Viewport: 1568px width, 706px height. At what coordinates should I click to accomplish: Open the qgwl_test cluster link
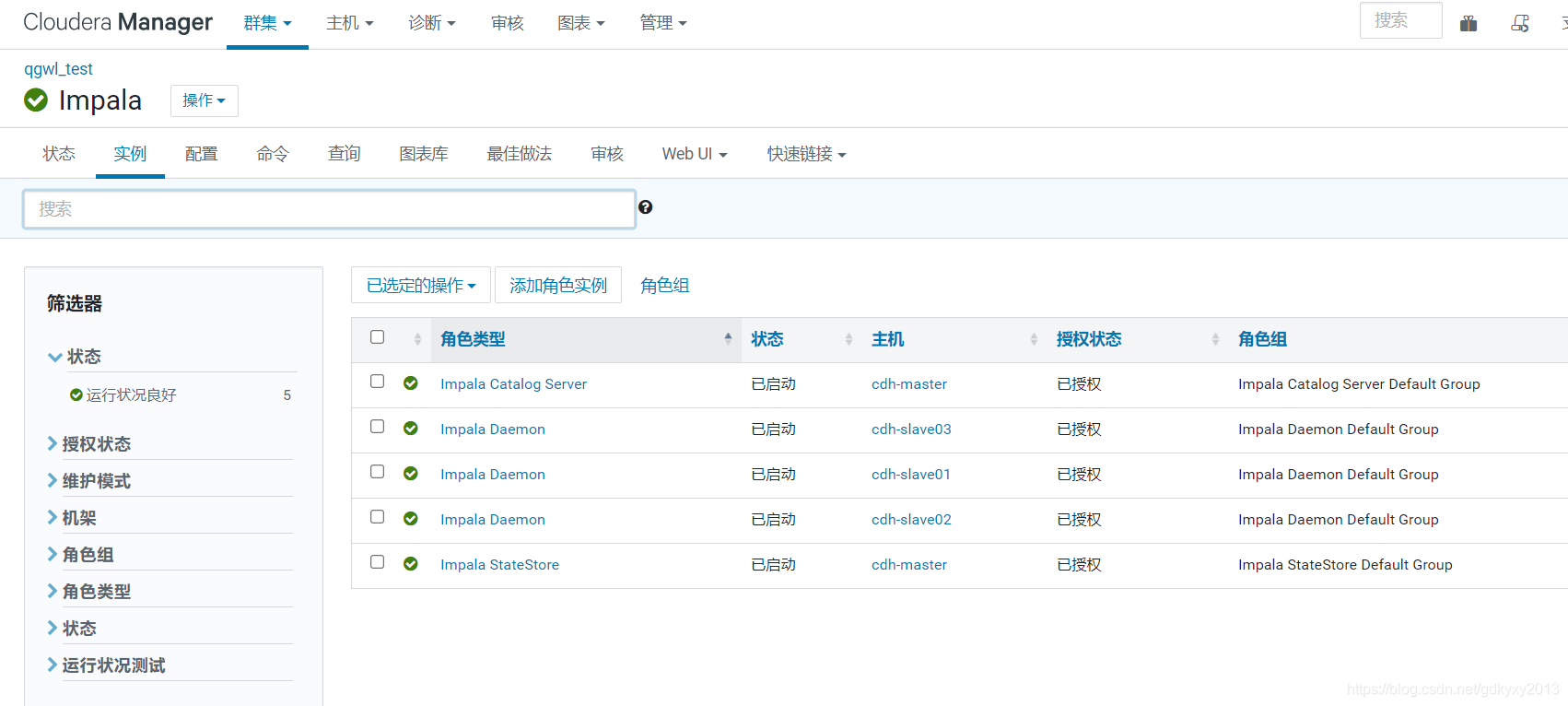pos(58,69)
